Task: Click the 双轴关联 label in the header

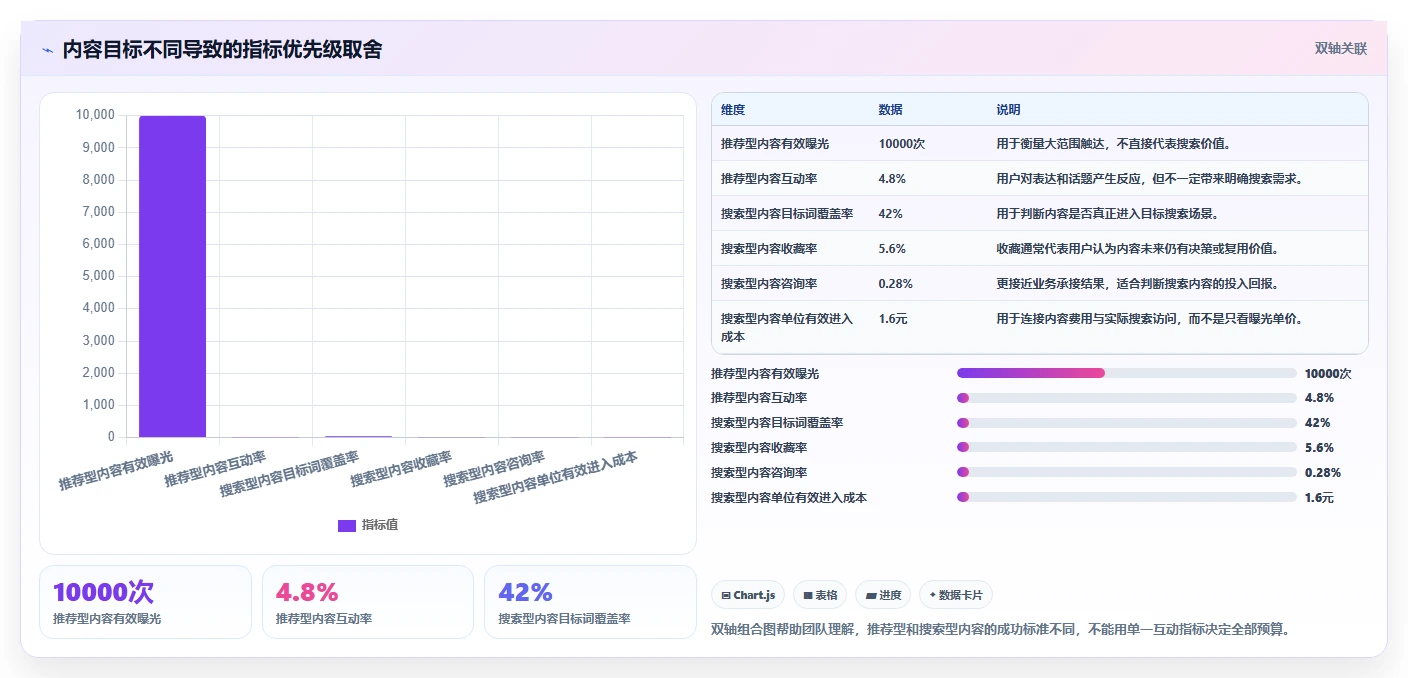Action: 1340,48
